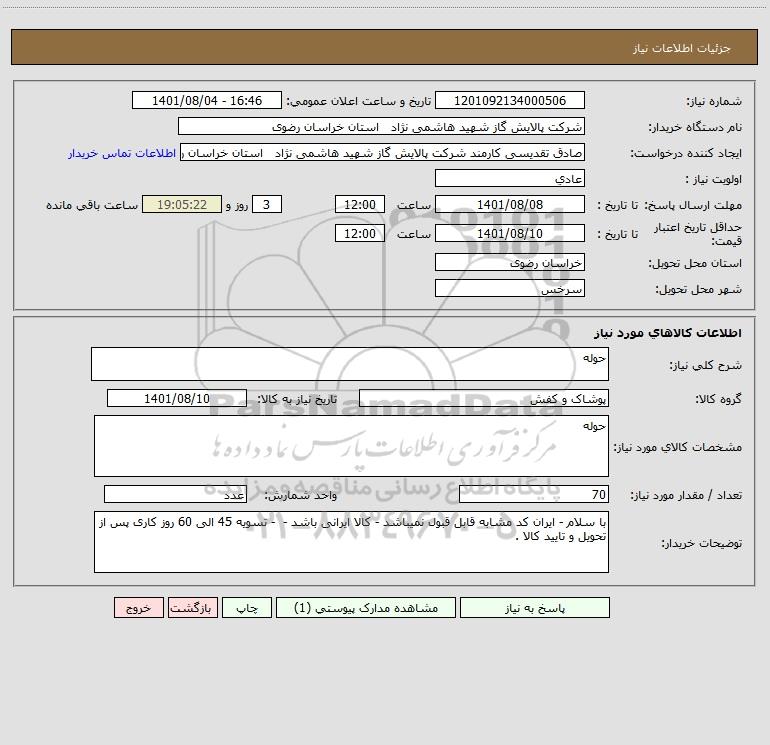The image size is (770, 745).
Task: Select the remaining time countdown field
Action: 182,204
